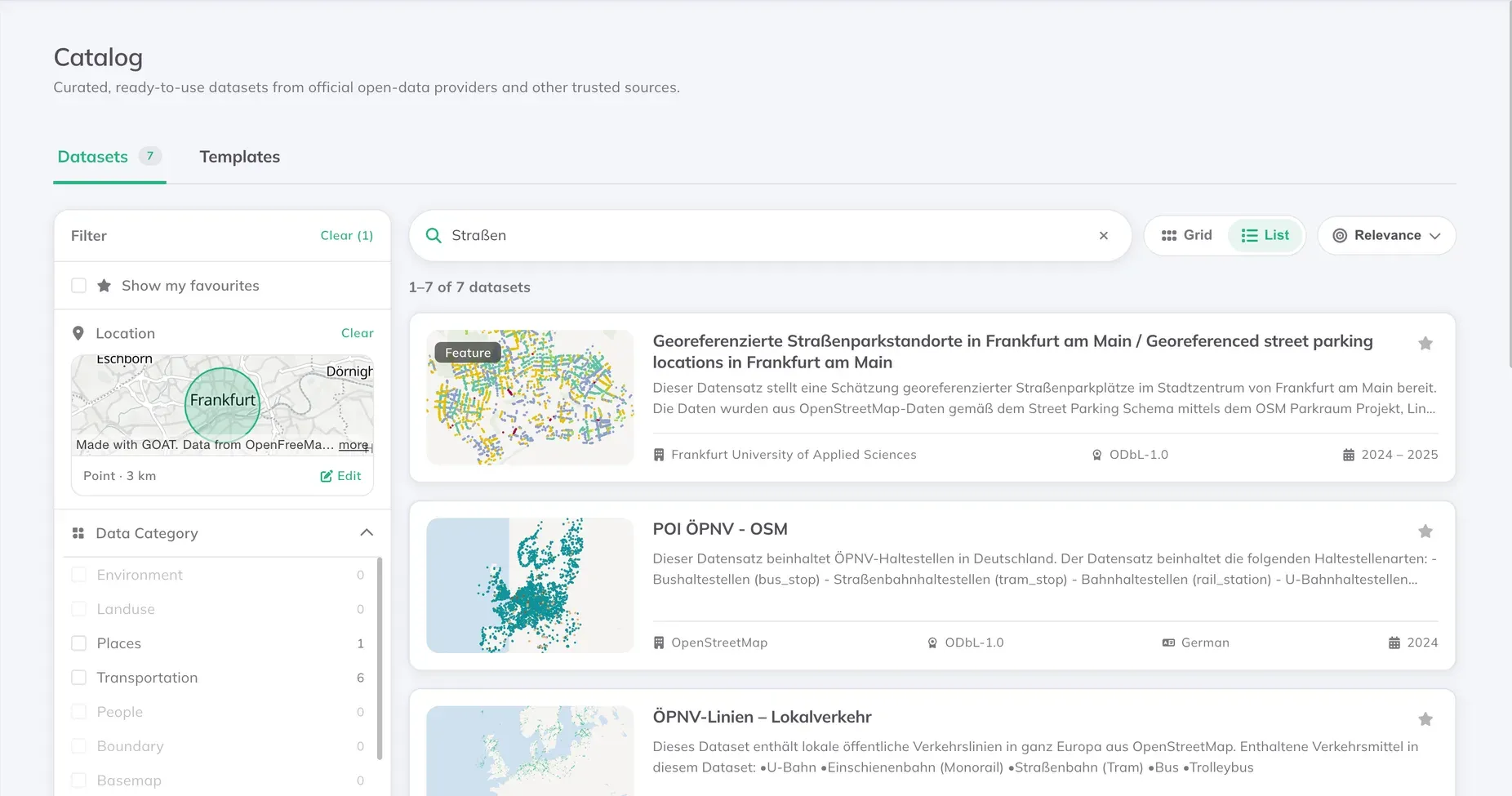
Task: Enable the Places category checkbox
Action: (x=79, y=643)
